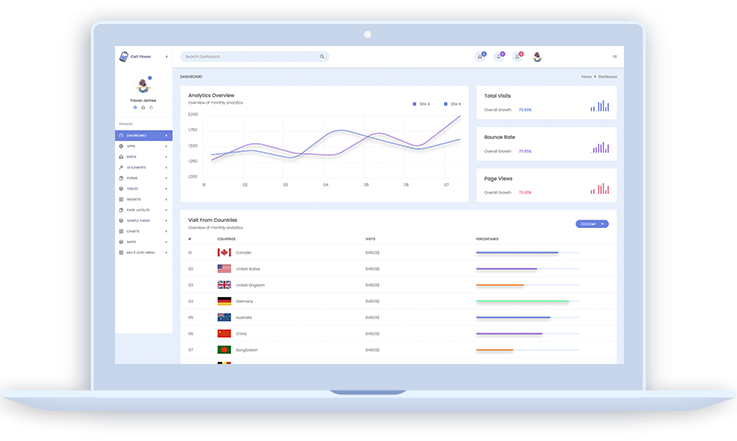The width and height of the screenshot is (737, 441).
Task: Click the Home breadcrumb link
Action: pyautogui.click(x=586, y=76)
